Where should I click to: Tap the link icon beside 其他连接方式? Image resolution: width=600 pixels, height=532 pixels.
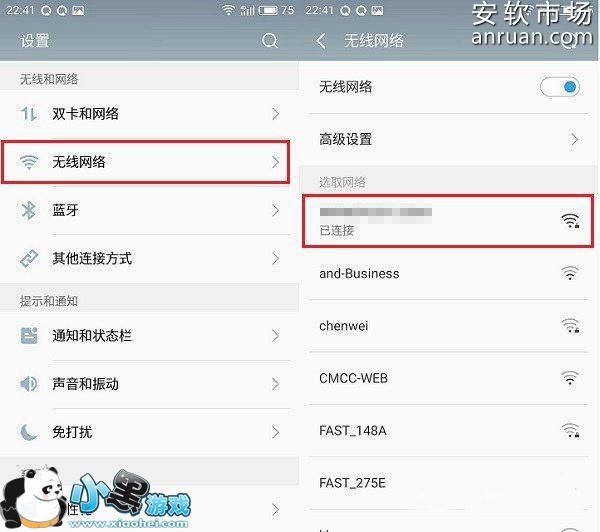pyautogui.click(x=29, y=258)
